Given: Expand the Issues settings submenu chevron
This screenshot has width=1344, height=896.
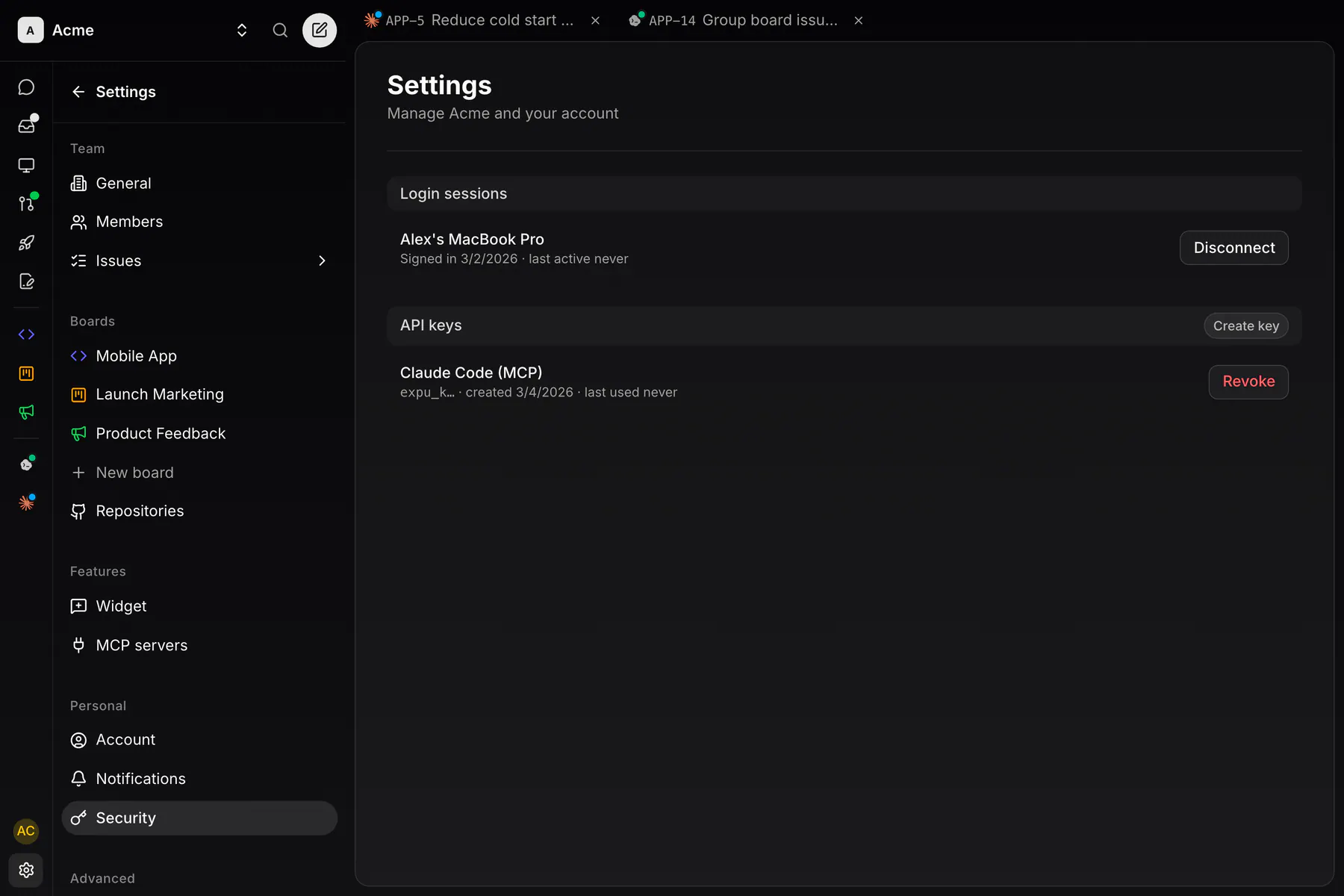Looking at the screenshot, I should [x=322, y=261].
